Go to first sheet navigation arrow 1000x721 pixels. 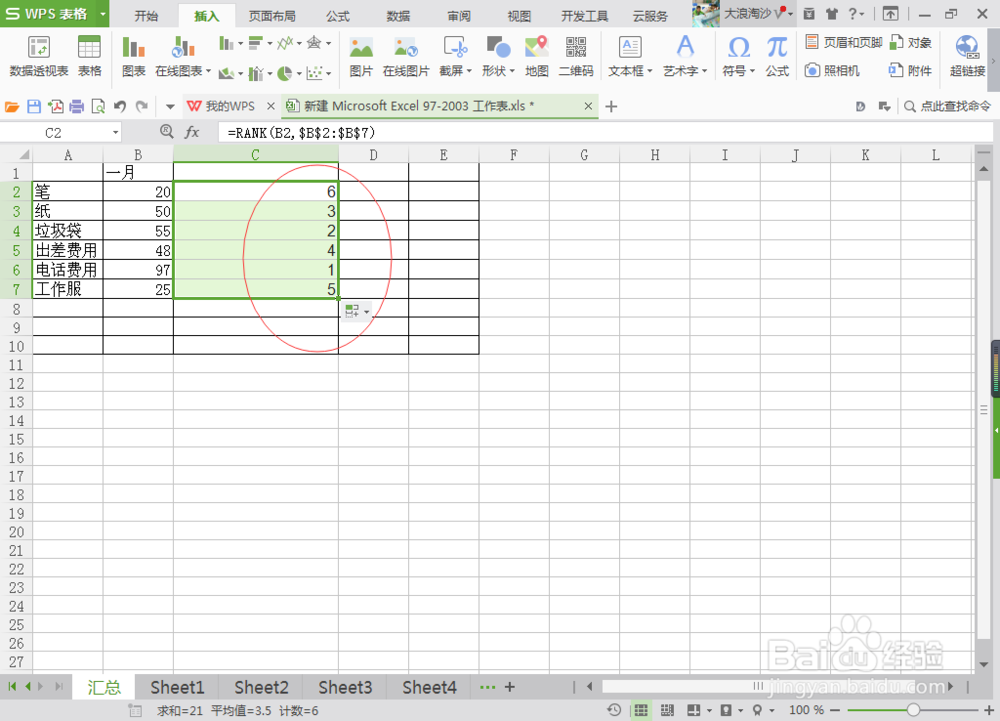[x=12, y=687]
